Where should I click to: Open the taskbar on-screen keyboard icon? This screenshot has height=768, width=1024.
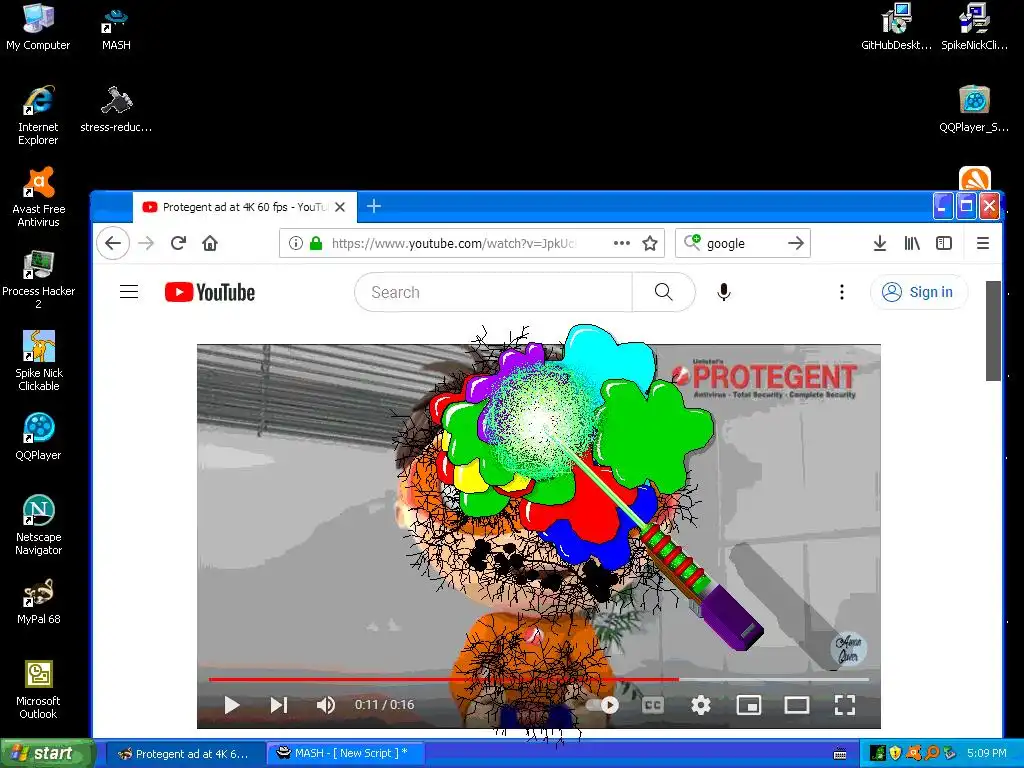[x=840, y=754]
